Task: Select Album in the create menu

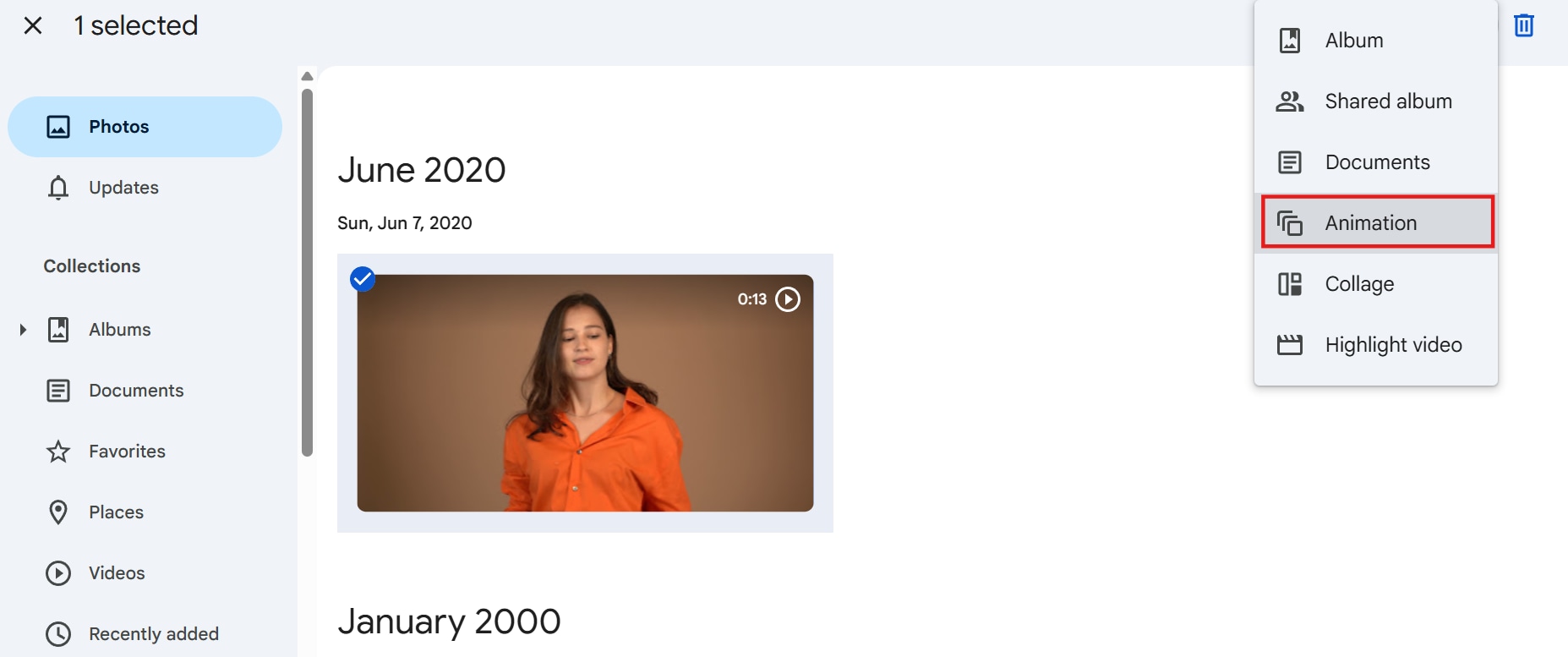Action: click(x=1354, y=41)
